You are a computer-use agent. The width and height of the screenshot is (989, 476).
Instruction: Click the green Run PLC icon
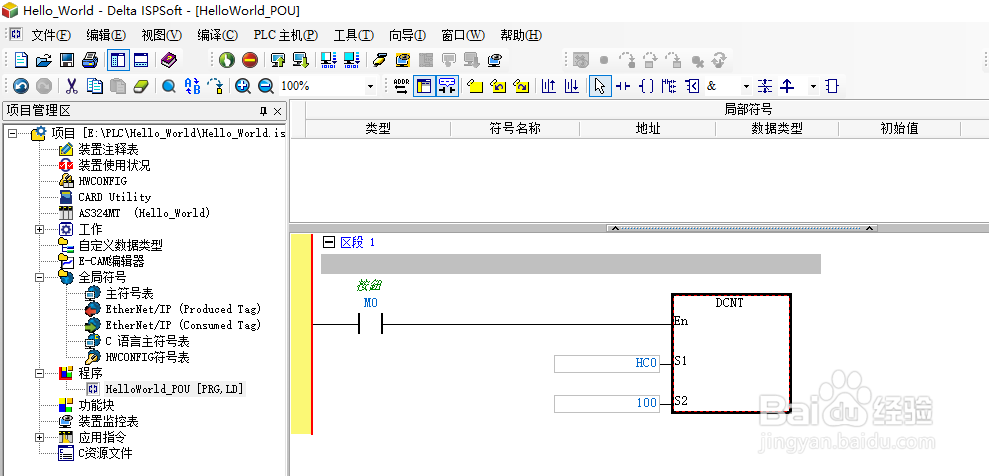coord(226,60)
